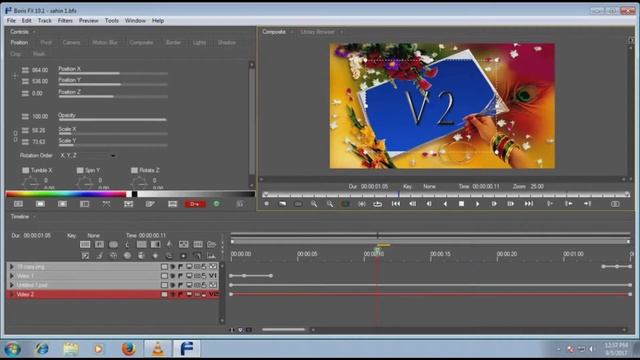Open the Border controls tab
Screen dimensions: 640x360
coord(173,42)
